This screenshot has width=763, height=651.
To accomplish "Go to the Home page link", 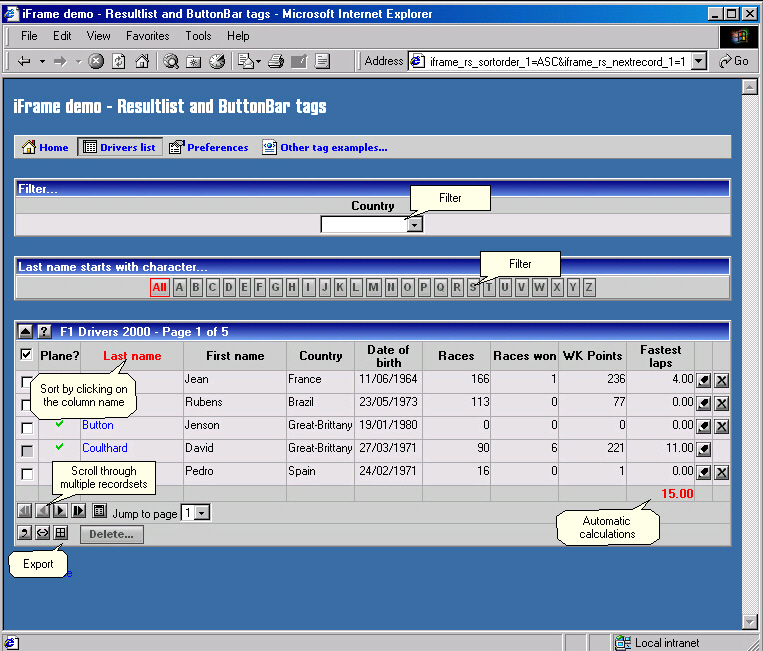I will pyautogui.click(x=45, y=147).
